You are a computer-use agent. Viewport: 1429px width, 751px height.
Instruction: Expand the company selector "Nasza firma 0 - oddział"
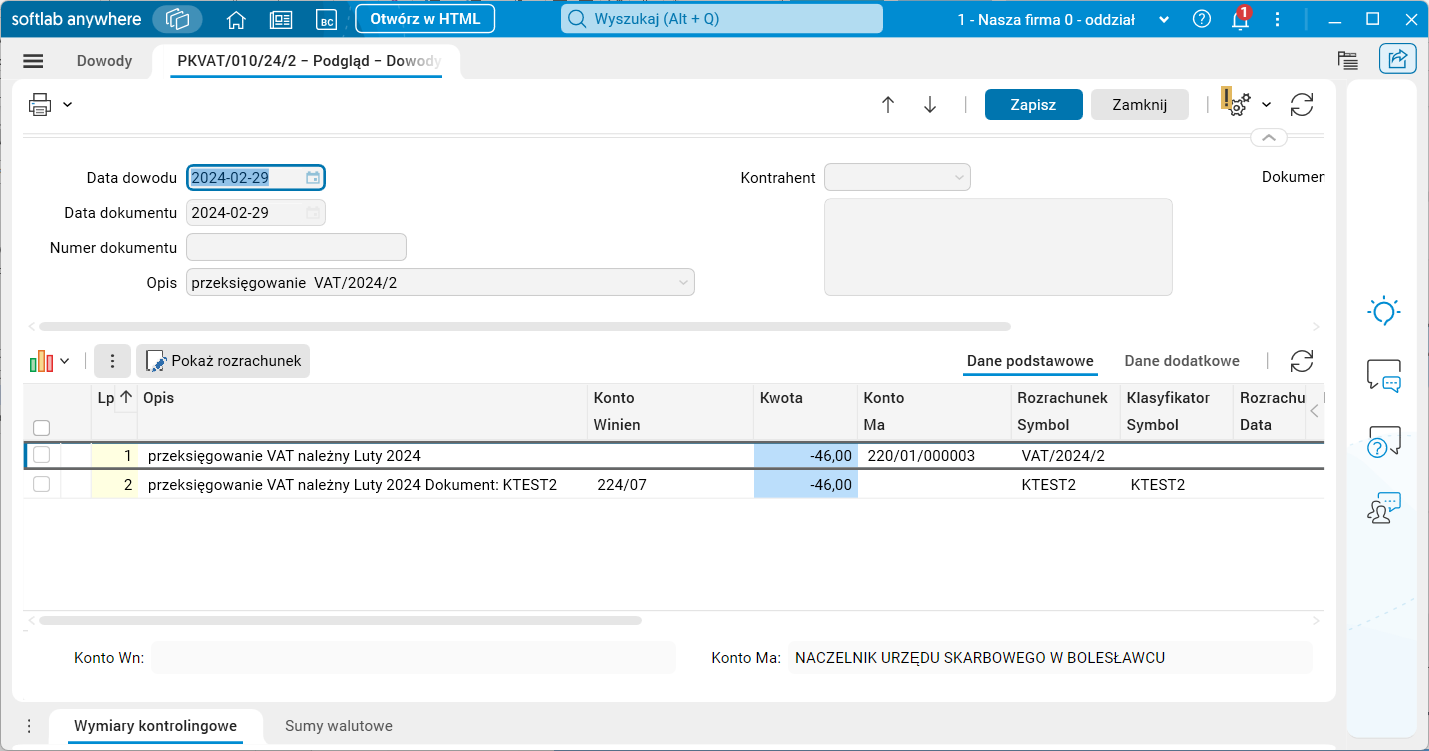coord(1163,19)
